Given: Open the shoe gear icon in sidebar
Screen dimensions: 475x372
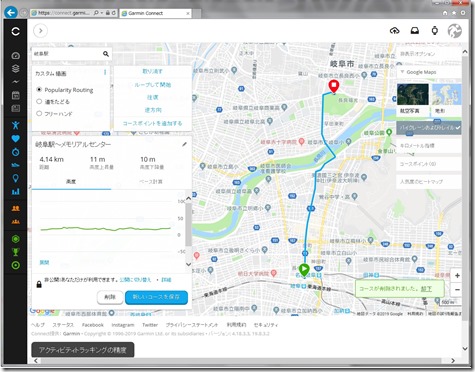Looking at the screenshot, I should 16,165.
